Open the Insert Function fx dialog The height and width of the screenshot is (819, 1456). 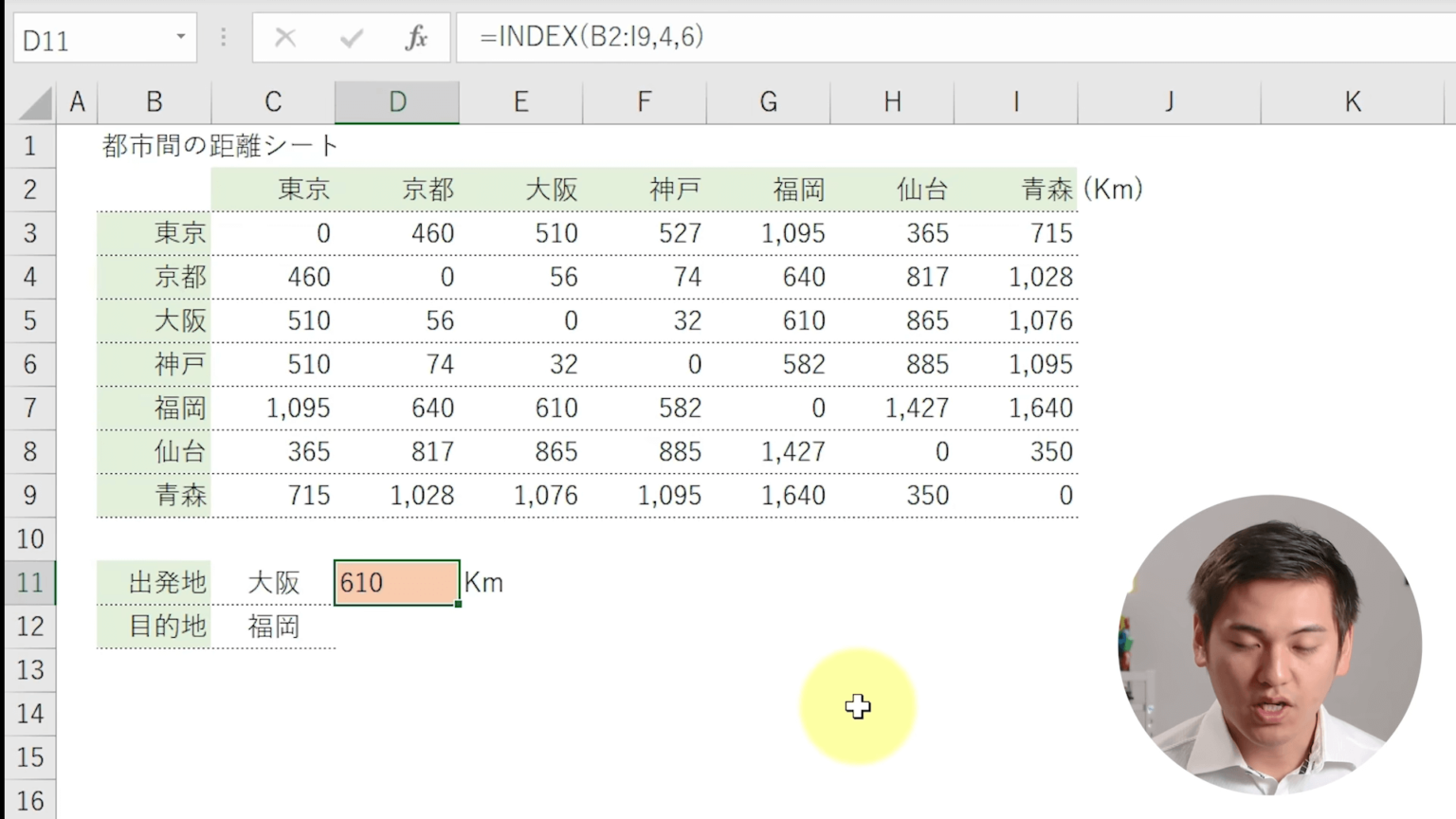click(416, 38)
